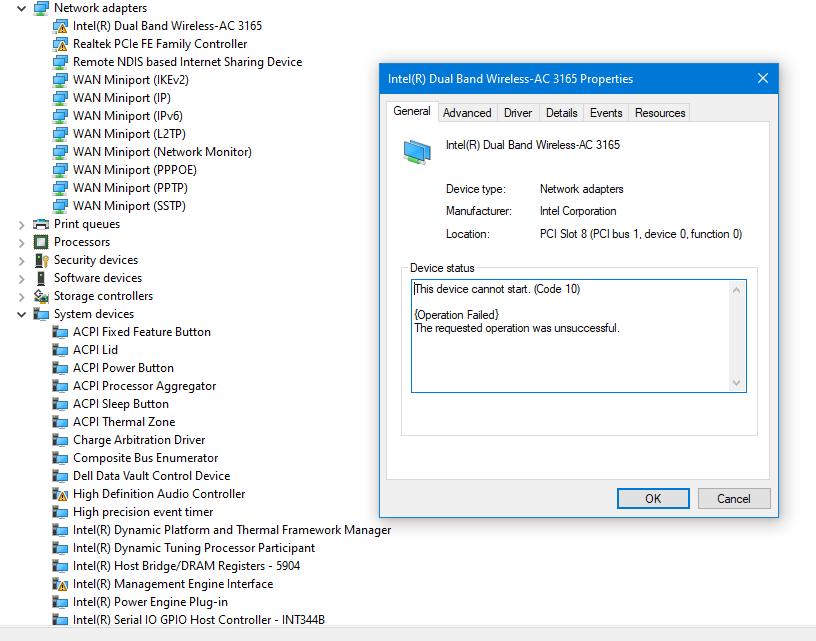Select Intel Dynamic Platform and Thermal Framework Manager
816x641 pixels.
point(232,530)
